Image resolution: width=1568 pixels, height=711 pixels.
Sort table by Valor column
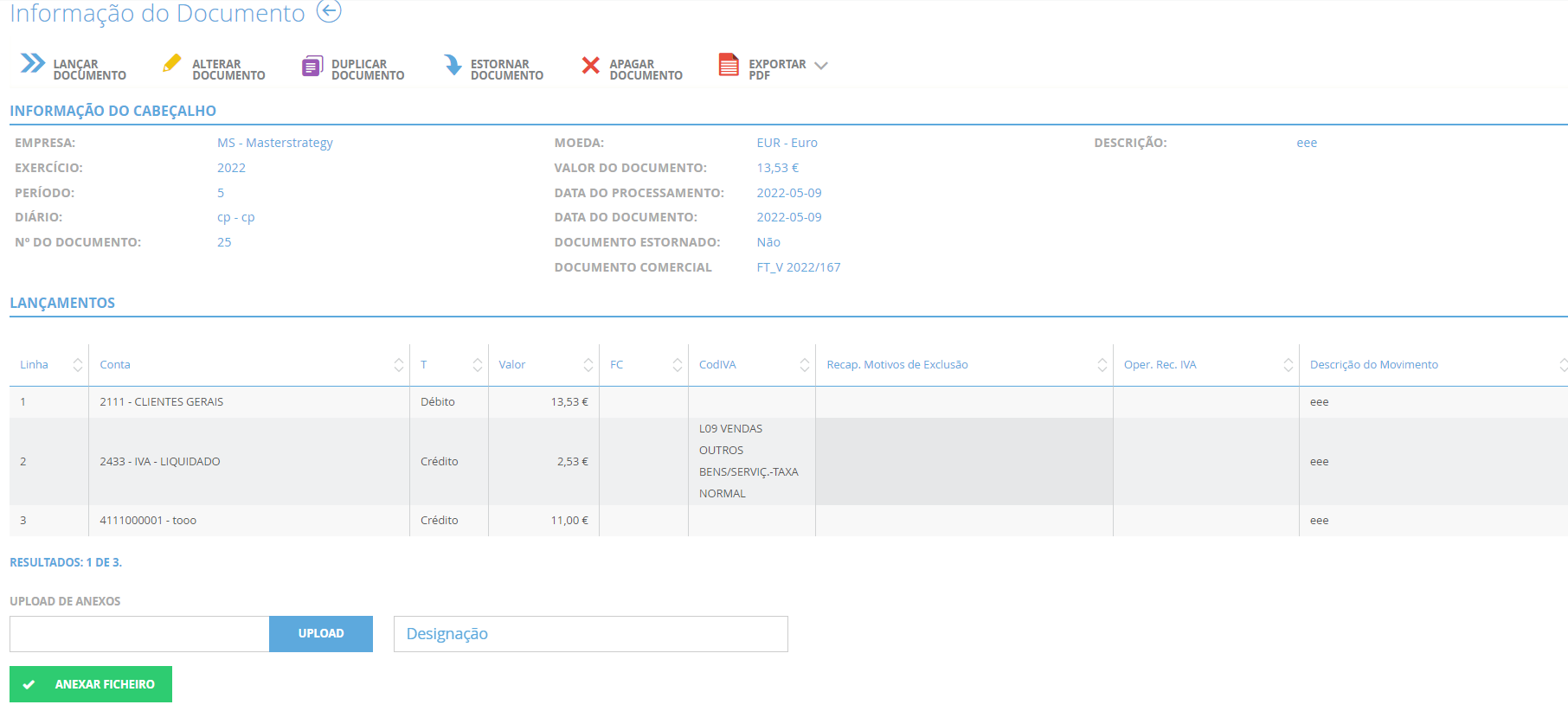point(588,365)
